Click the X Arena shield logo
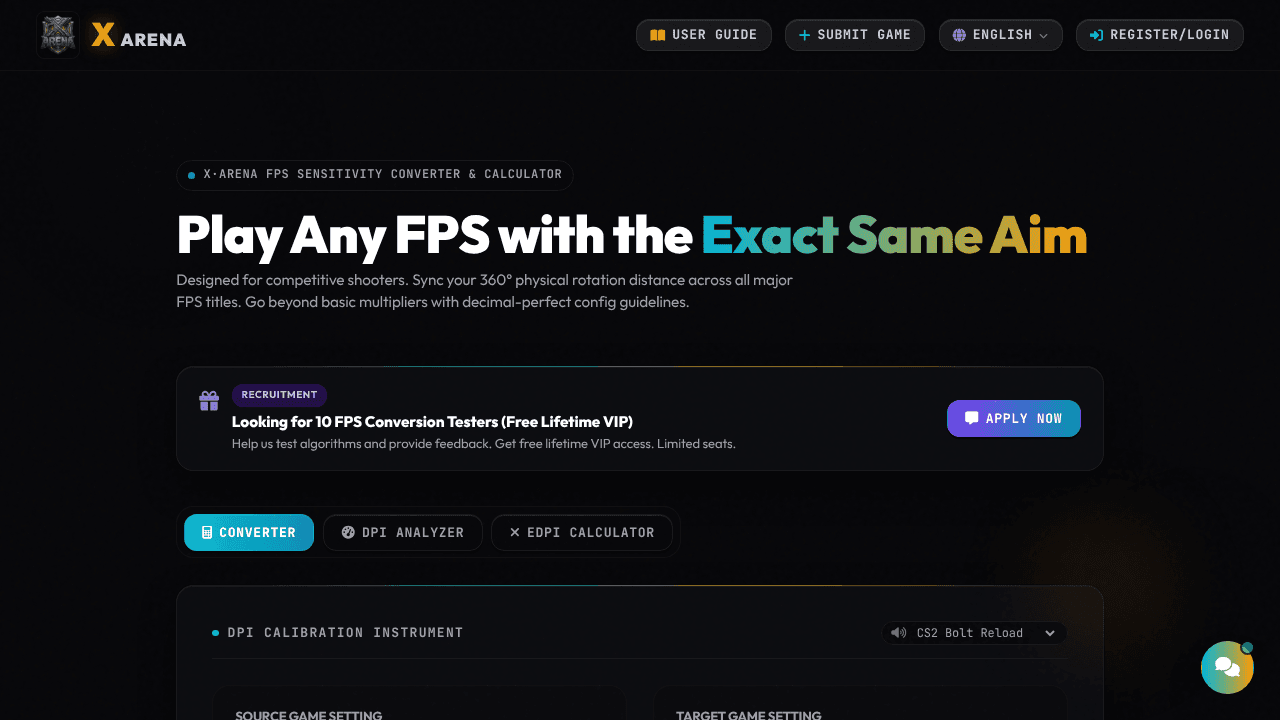The image size is (1280, 720). pos(58,35)
